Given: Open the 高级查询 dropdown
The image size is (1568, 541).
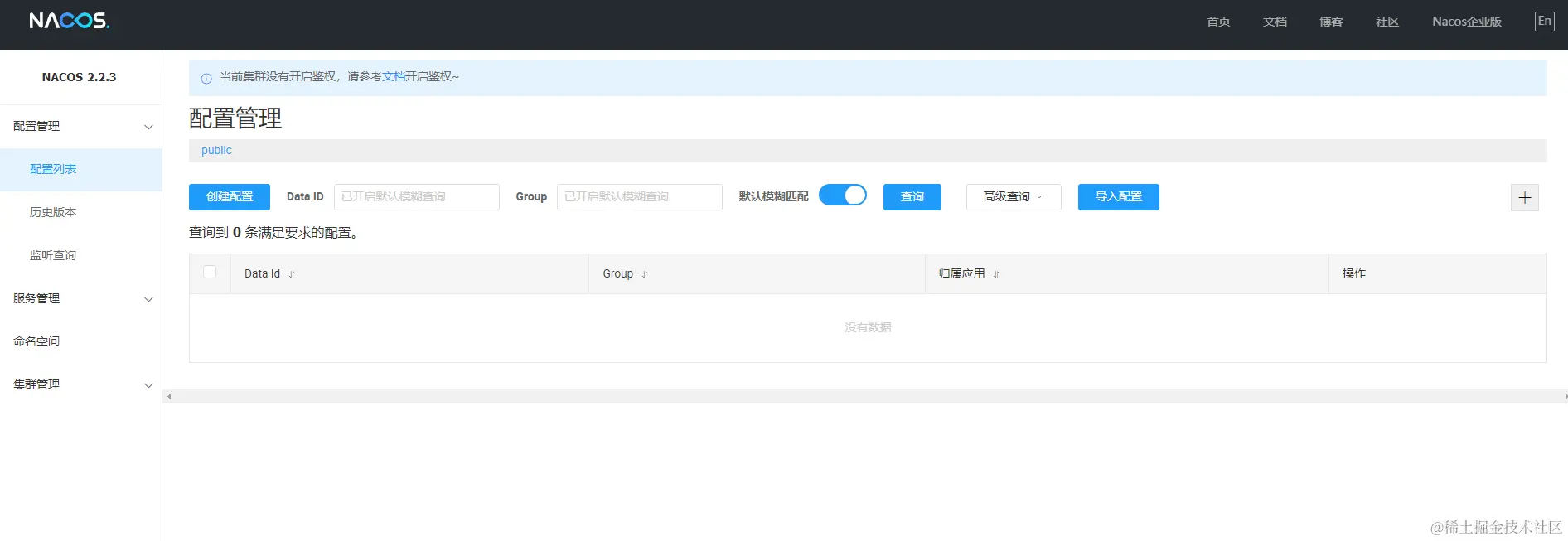Looking at the screenshot, I should [1014, 197].
